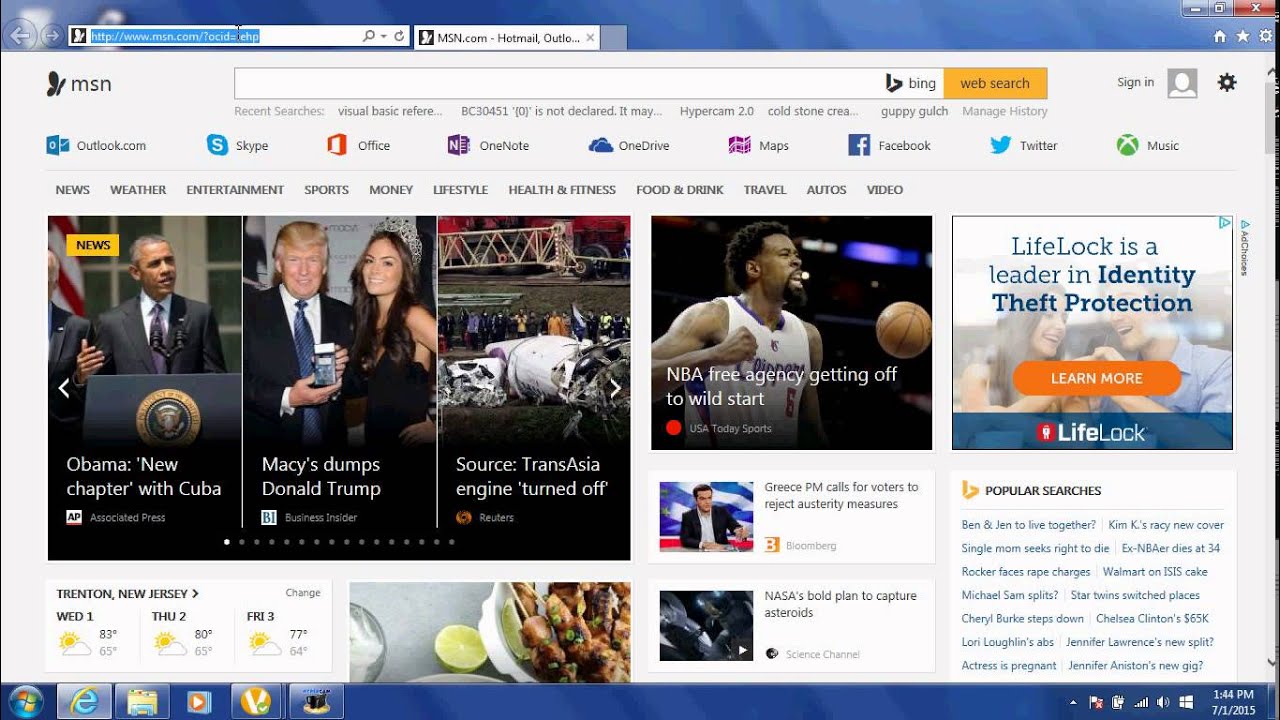The width and height of the screenshot is (1280, 720).
Task: Click Windows Start button
Action: click(x=25, y=701)
